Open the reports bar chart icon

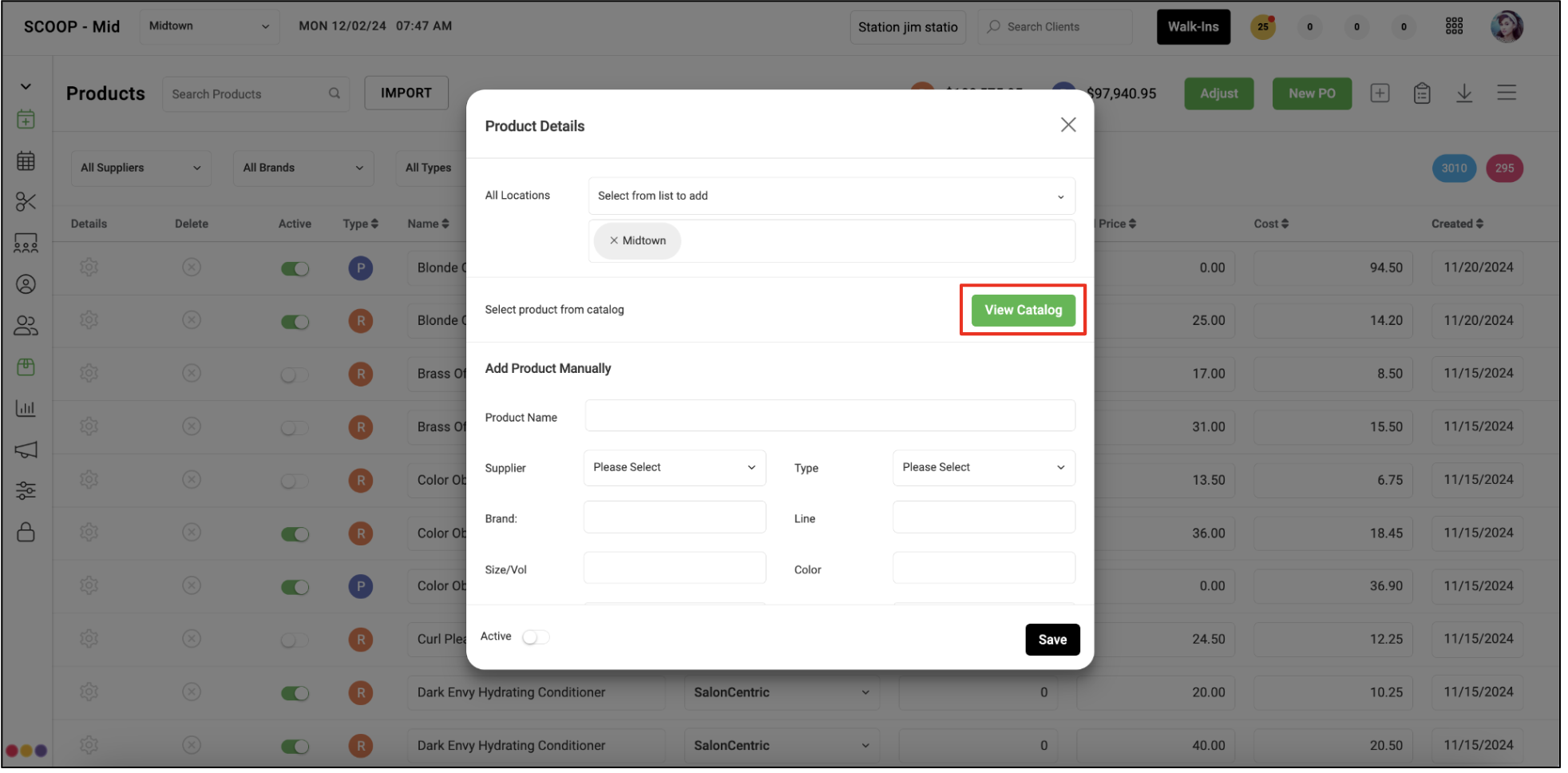(x=26, y=408)
